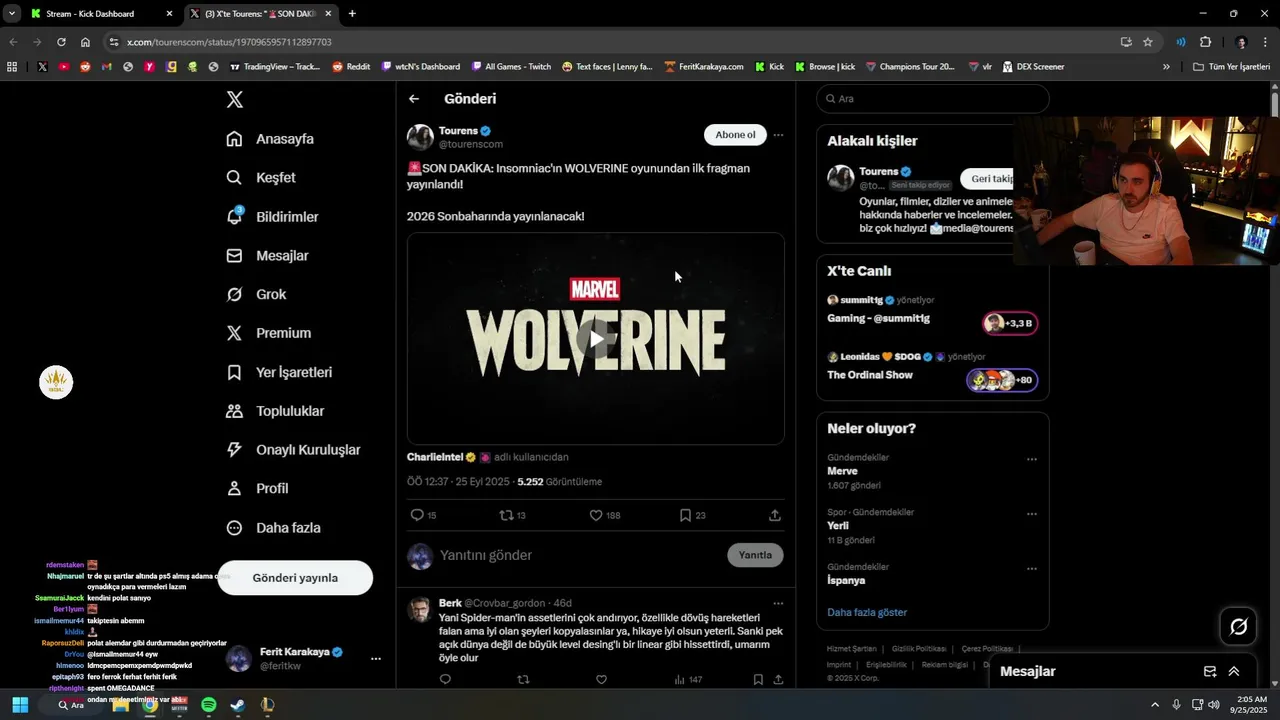Open Mesajlar from the left sidebar
The image size is (1280, 720).
pos(268,256)
